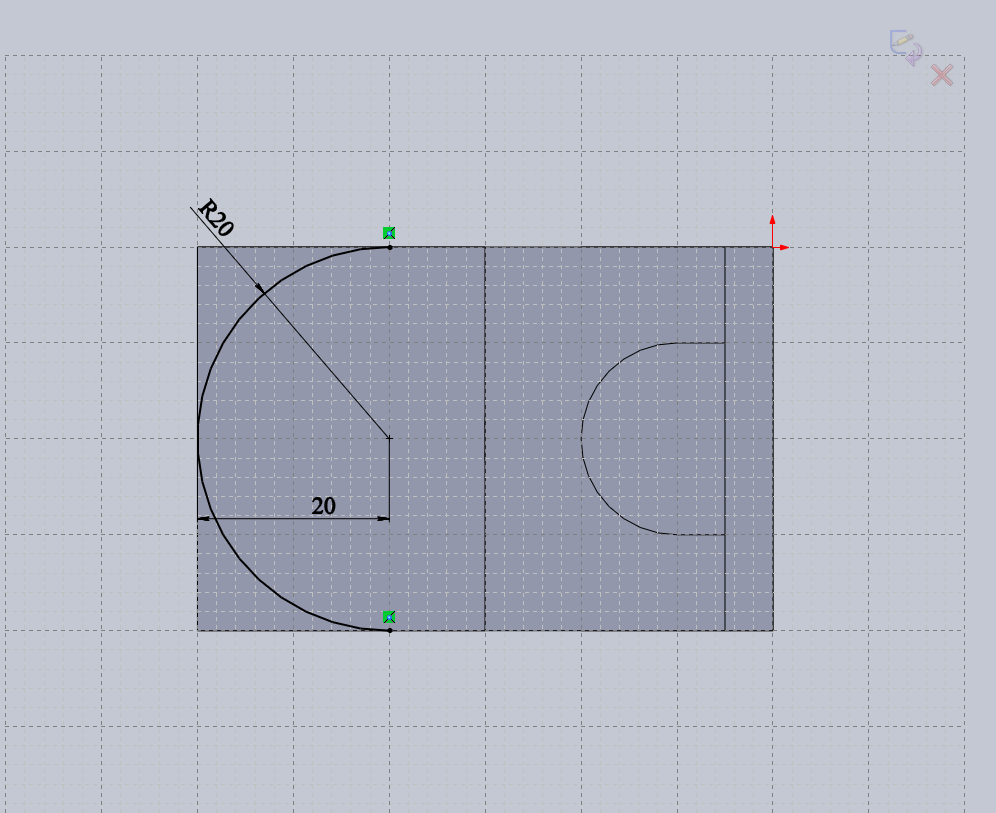This screenshot has height=813, width=996.
Task: Click the red X cancel sketch icon
Action: point(942,75)
